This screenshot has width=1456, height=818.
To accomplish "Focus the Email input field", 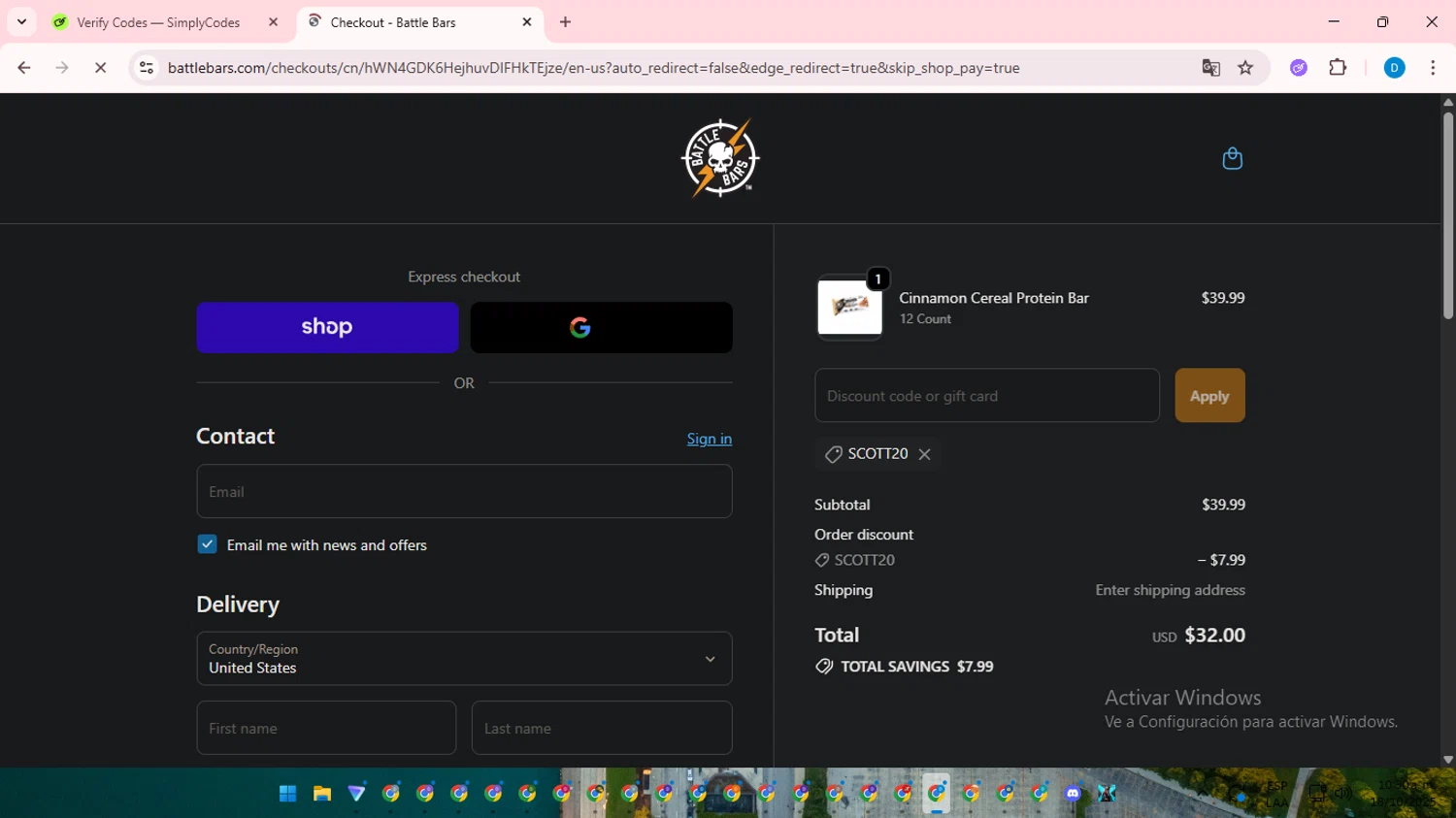I will pyautogui.click(x=464, y=491).
